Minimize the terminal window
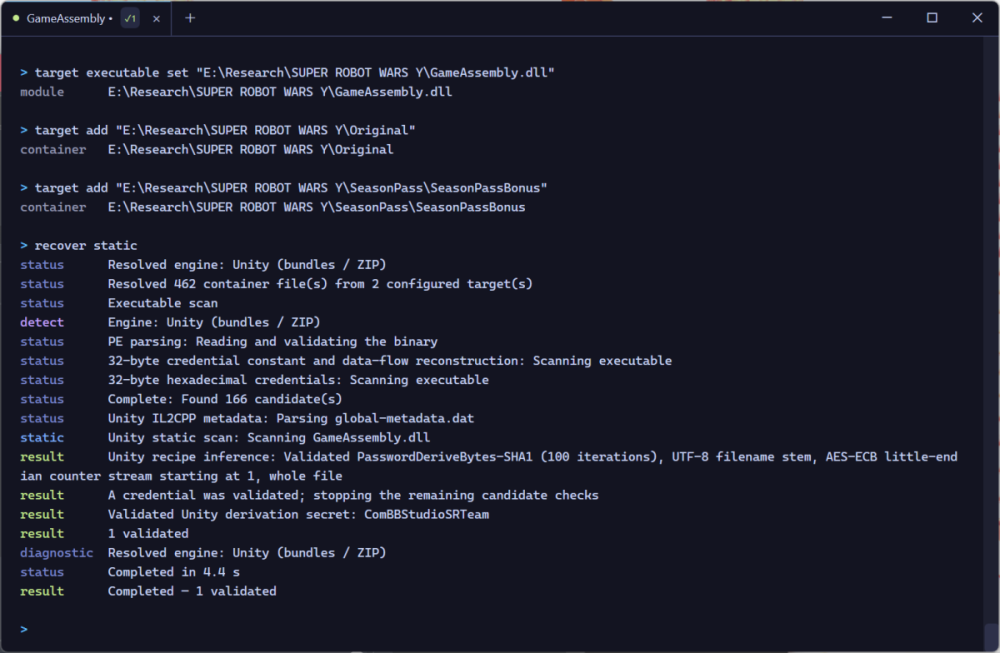Viewport: 1000px width, 653px height. tap(886, 18)
